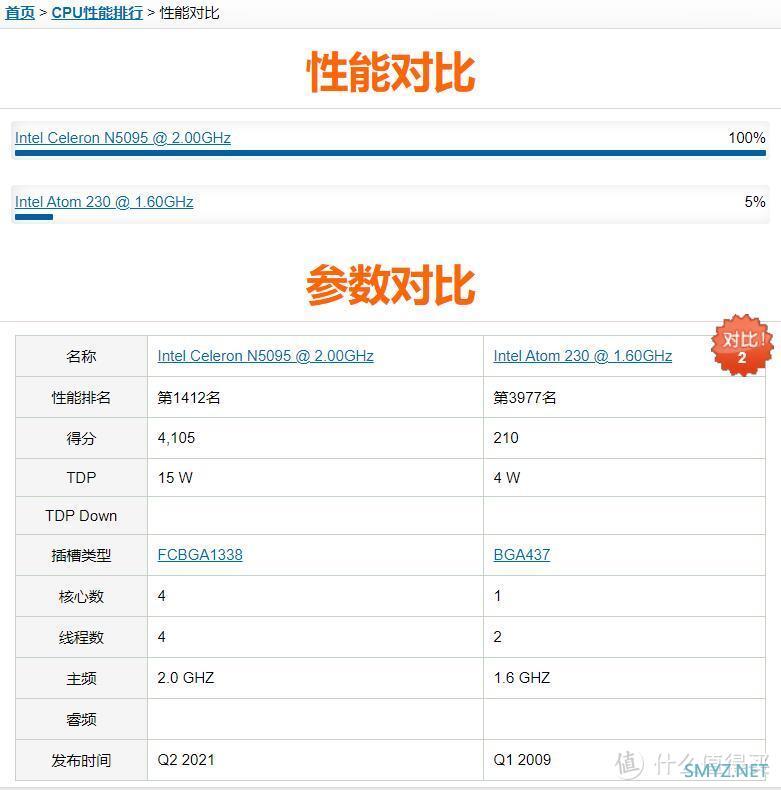The image size is (781, 790).
Task: Select the 4 W TDP value
Action: [507, 478]
